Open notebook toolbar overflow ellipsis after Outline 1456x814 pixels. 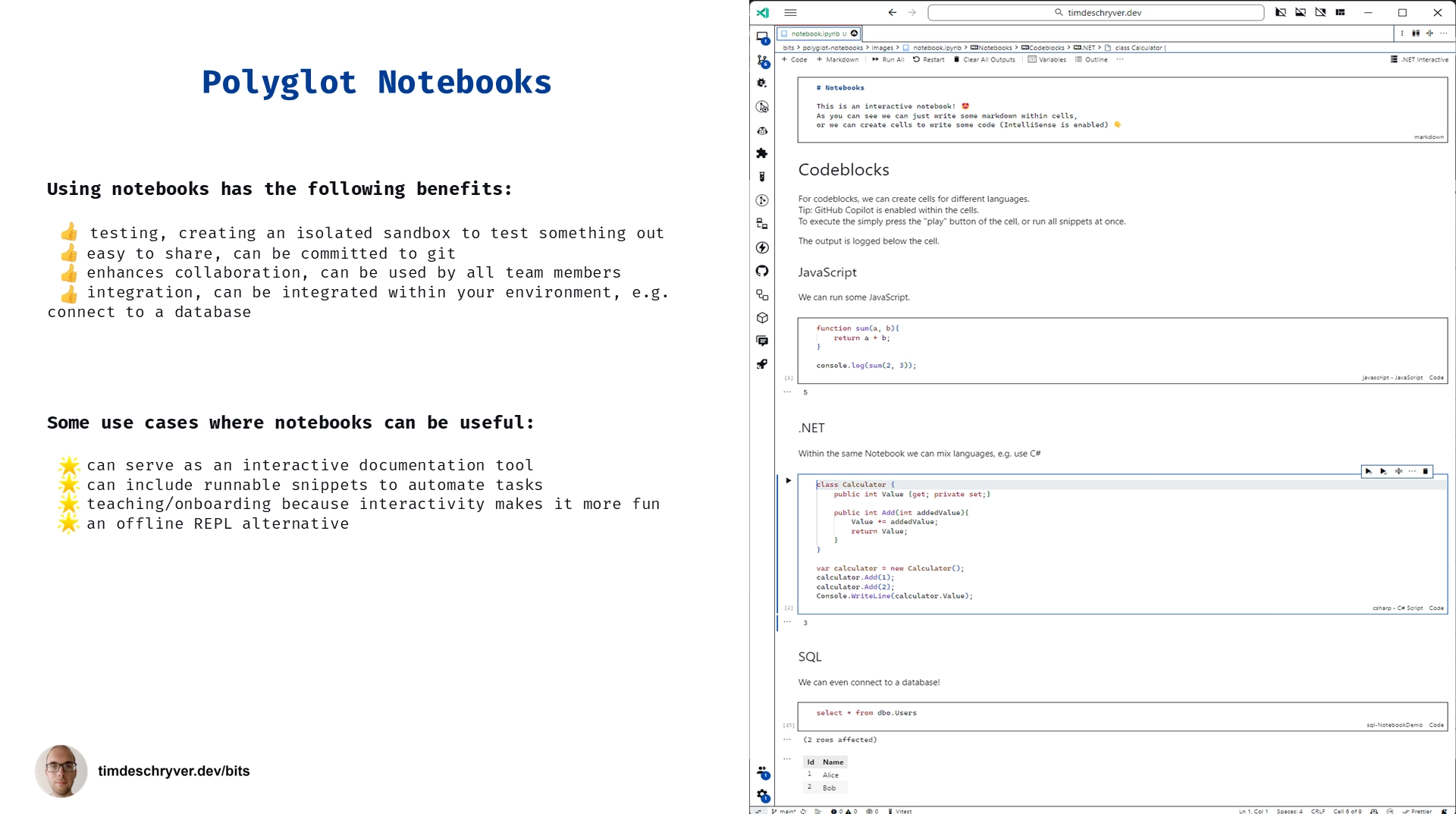[1119, 59]
